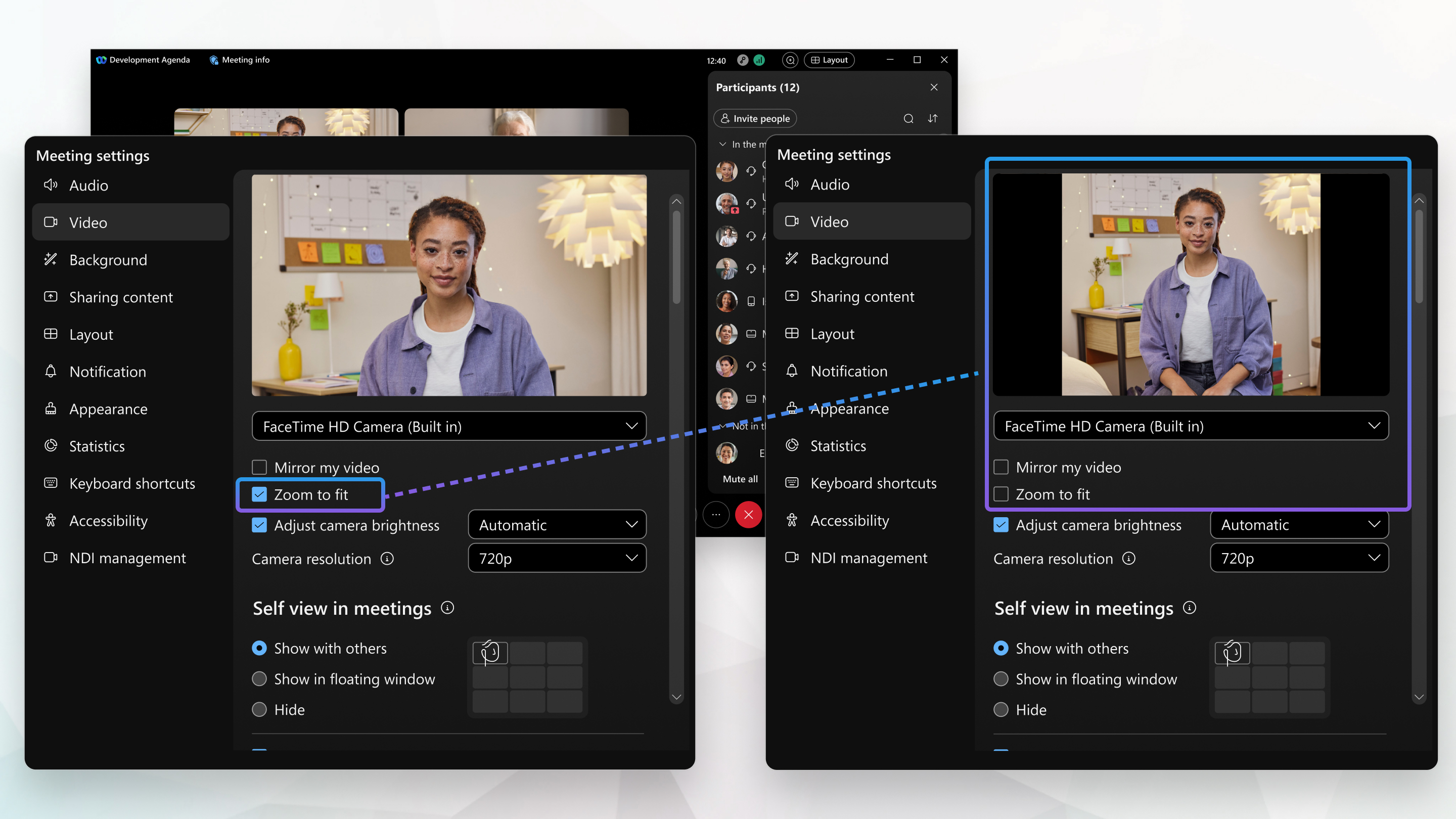Click the Invite people button

(x=755, y=118)
